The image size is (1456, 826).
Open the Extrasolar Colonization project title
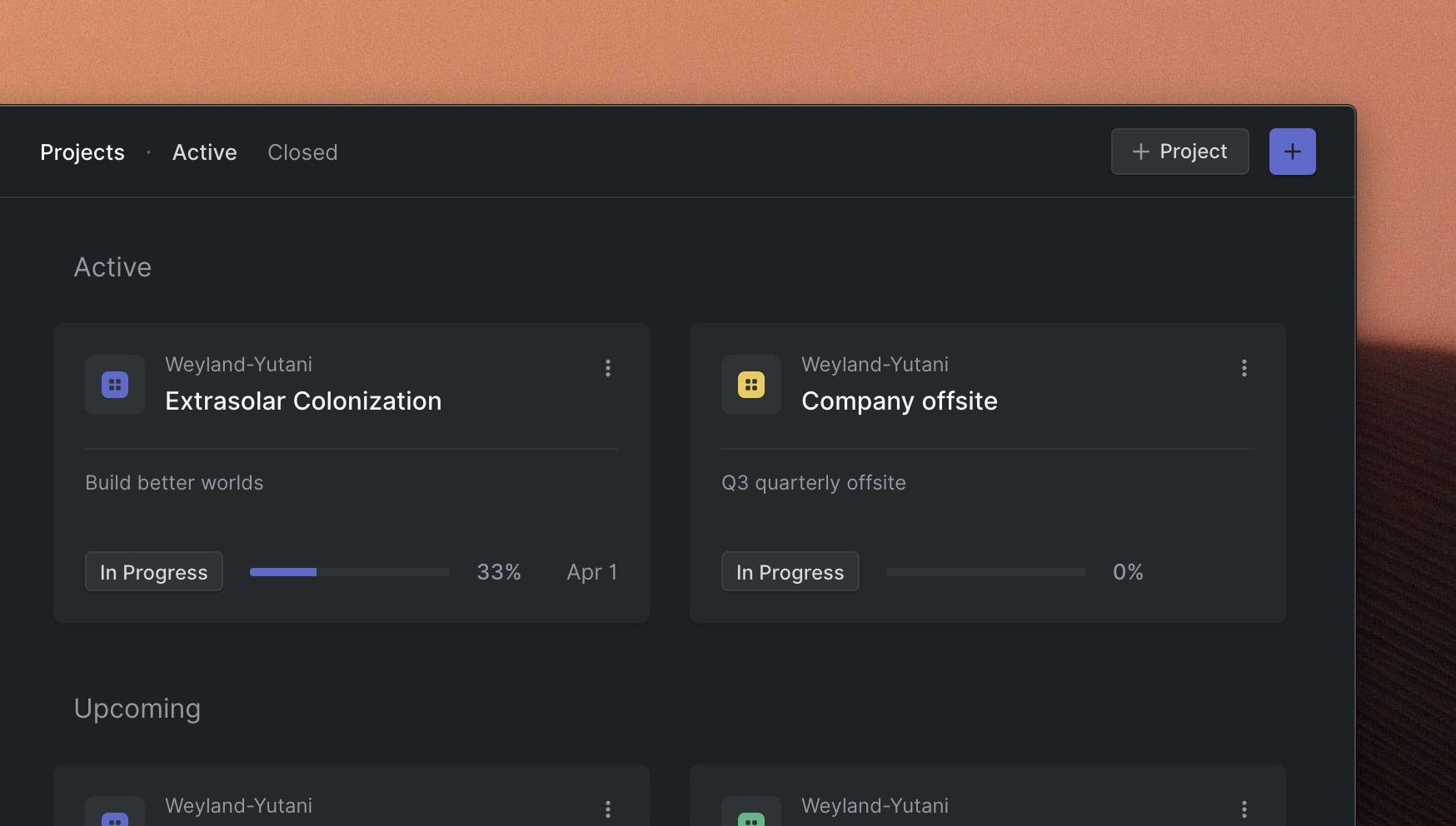pos(303,401)
